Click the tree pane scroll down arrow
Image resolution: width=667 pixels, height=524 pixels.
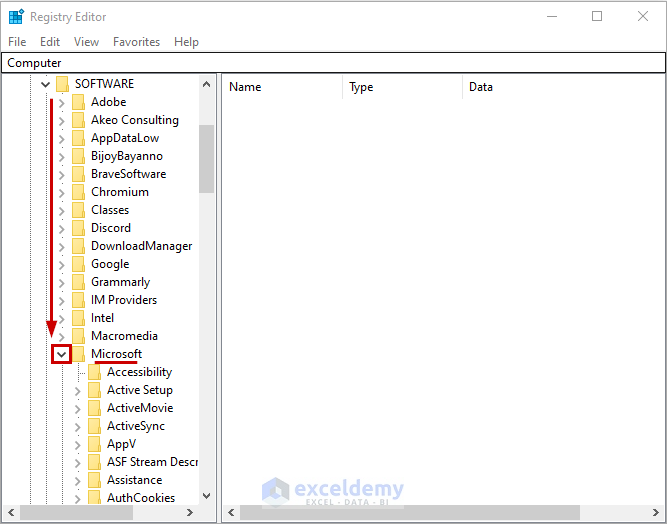pos(206,496)
